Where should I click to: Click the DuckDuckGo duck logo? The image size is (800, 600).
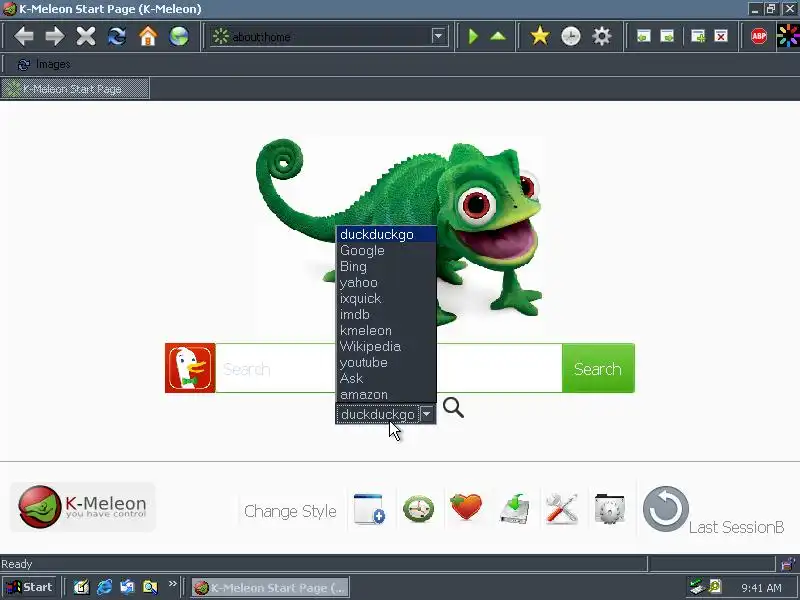(190, 368)
